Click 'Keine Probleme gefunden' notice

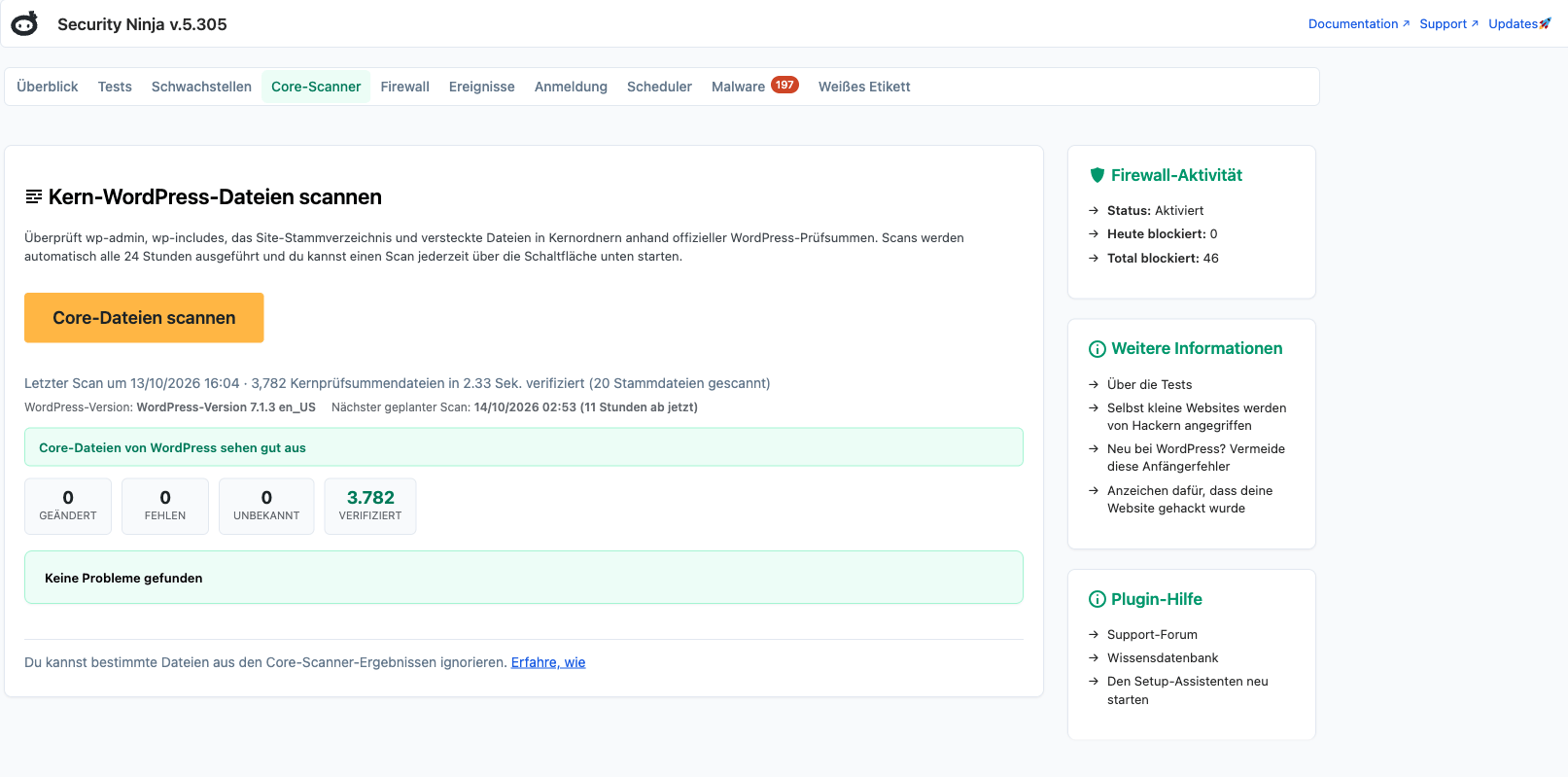pos(524,578)
